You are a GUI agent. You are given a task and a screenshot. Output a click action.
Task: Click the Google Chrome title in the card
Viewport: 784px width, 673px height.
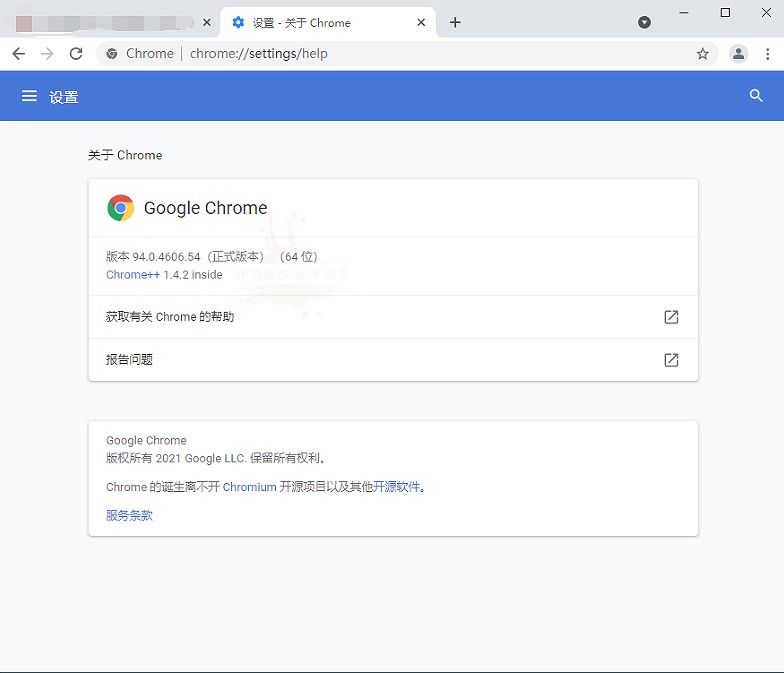tap(206, 208)
